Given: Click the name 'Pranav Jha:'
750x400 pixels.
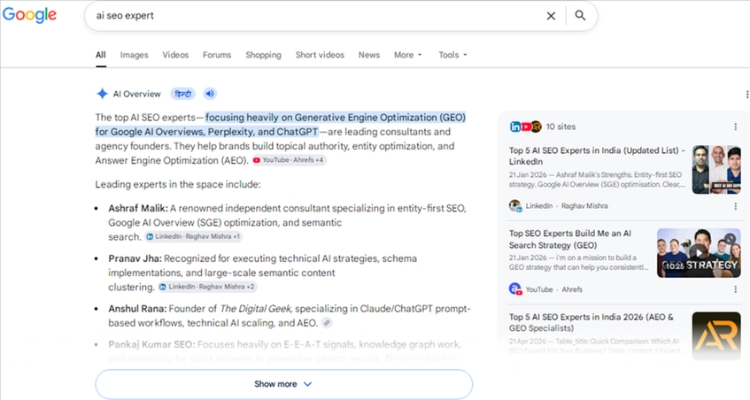Looking at the screenshot, I should pos(135,258).
